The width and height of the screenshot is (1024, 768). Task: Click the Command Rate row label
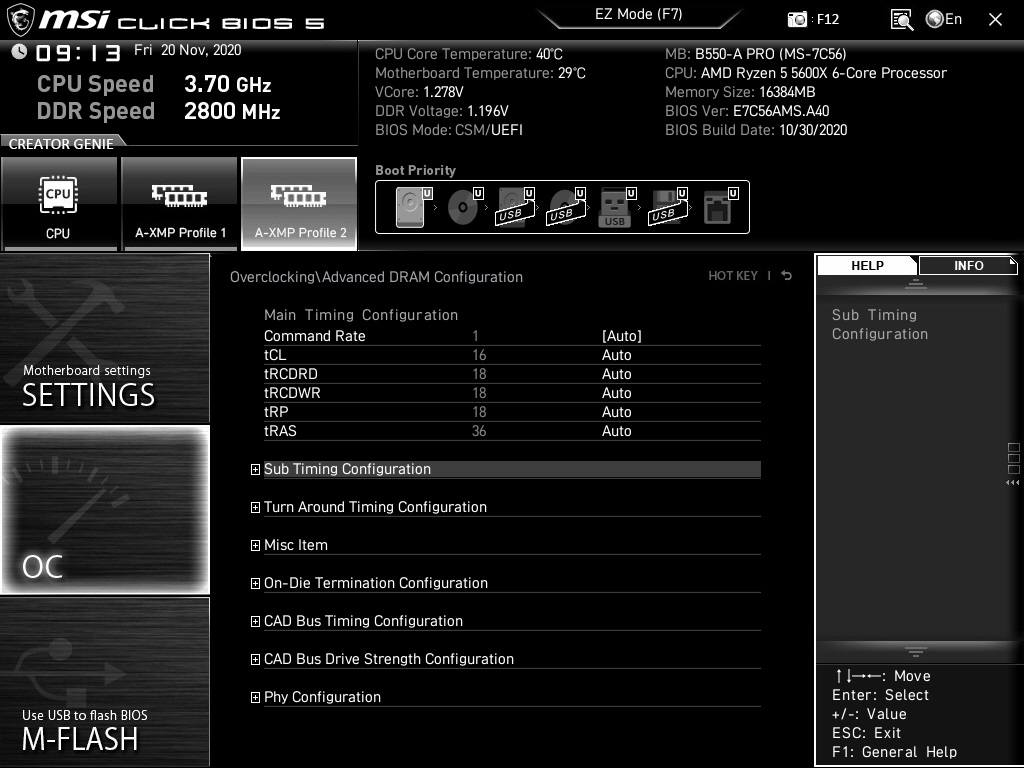pyautogui.click(x=314, y=336)
